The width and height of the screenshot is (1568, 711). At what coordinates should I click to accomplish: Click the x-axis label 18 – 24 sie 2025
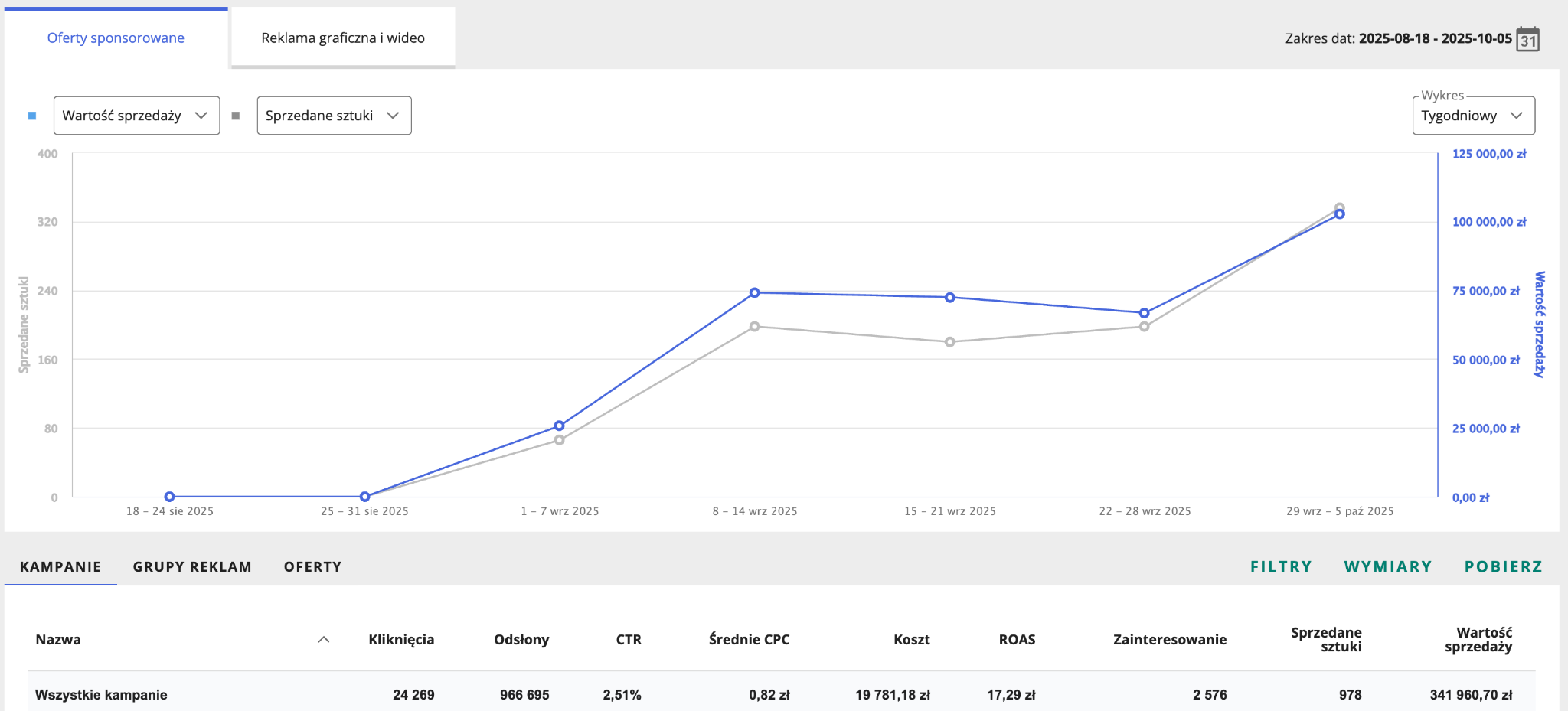(170, 511)
